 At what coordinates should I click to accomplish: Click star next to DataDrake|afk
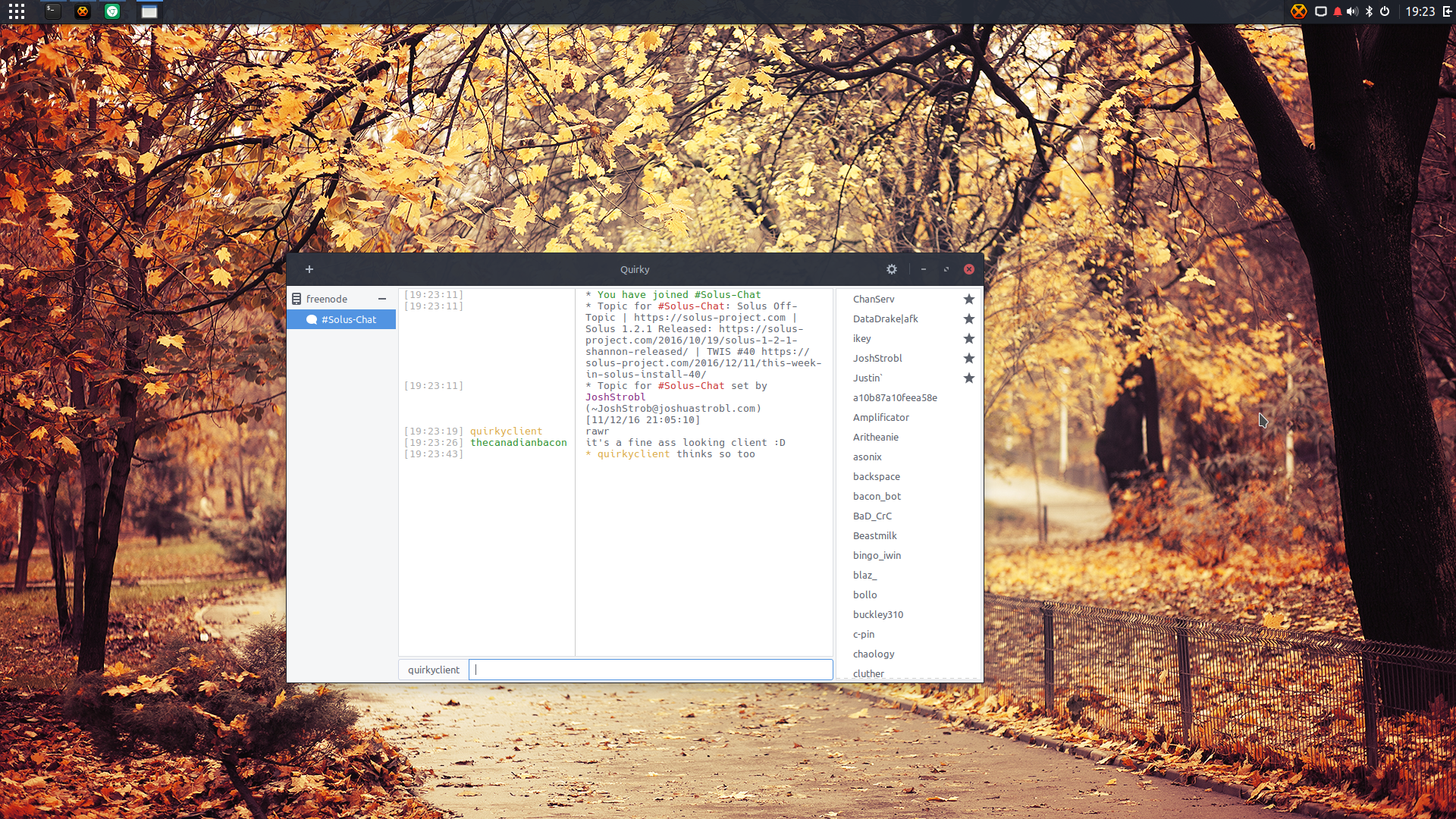pyautogui.click(x=968, y=318)
